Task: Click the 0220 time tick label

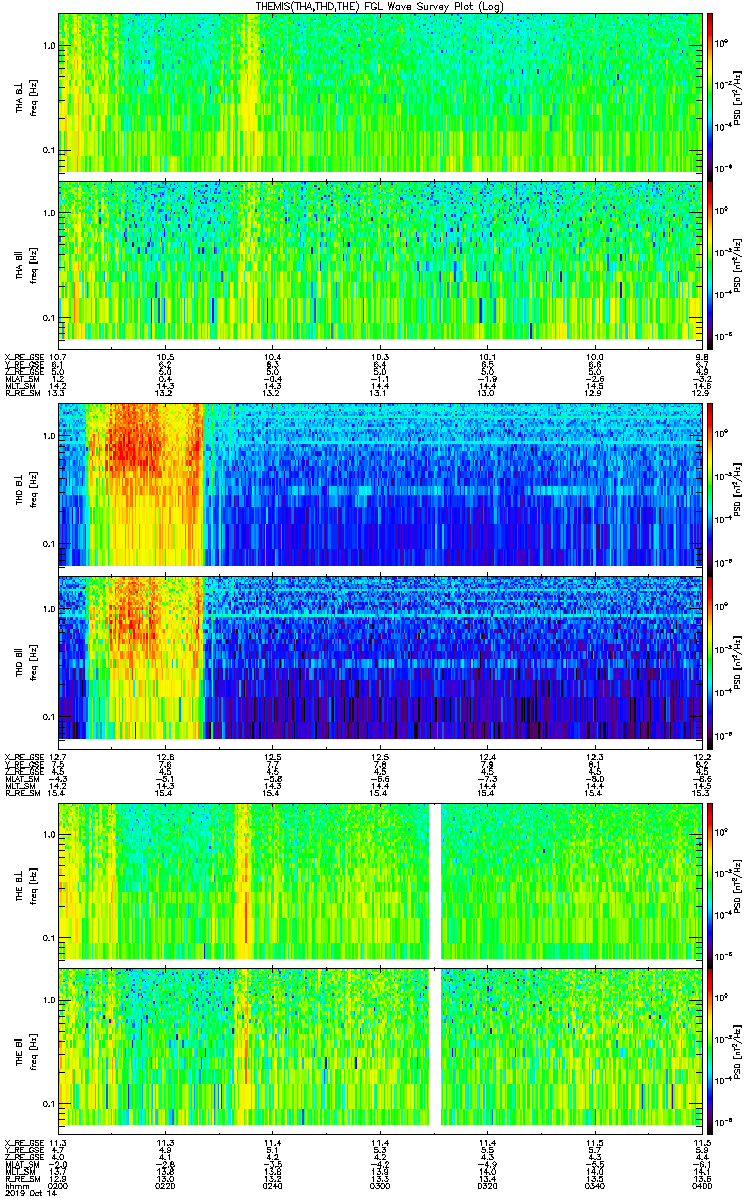Action: pos(166,1184)
